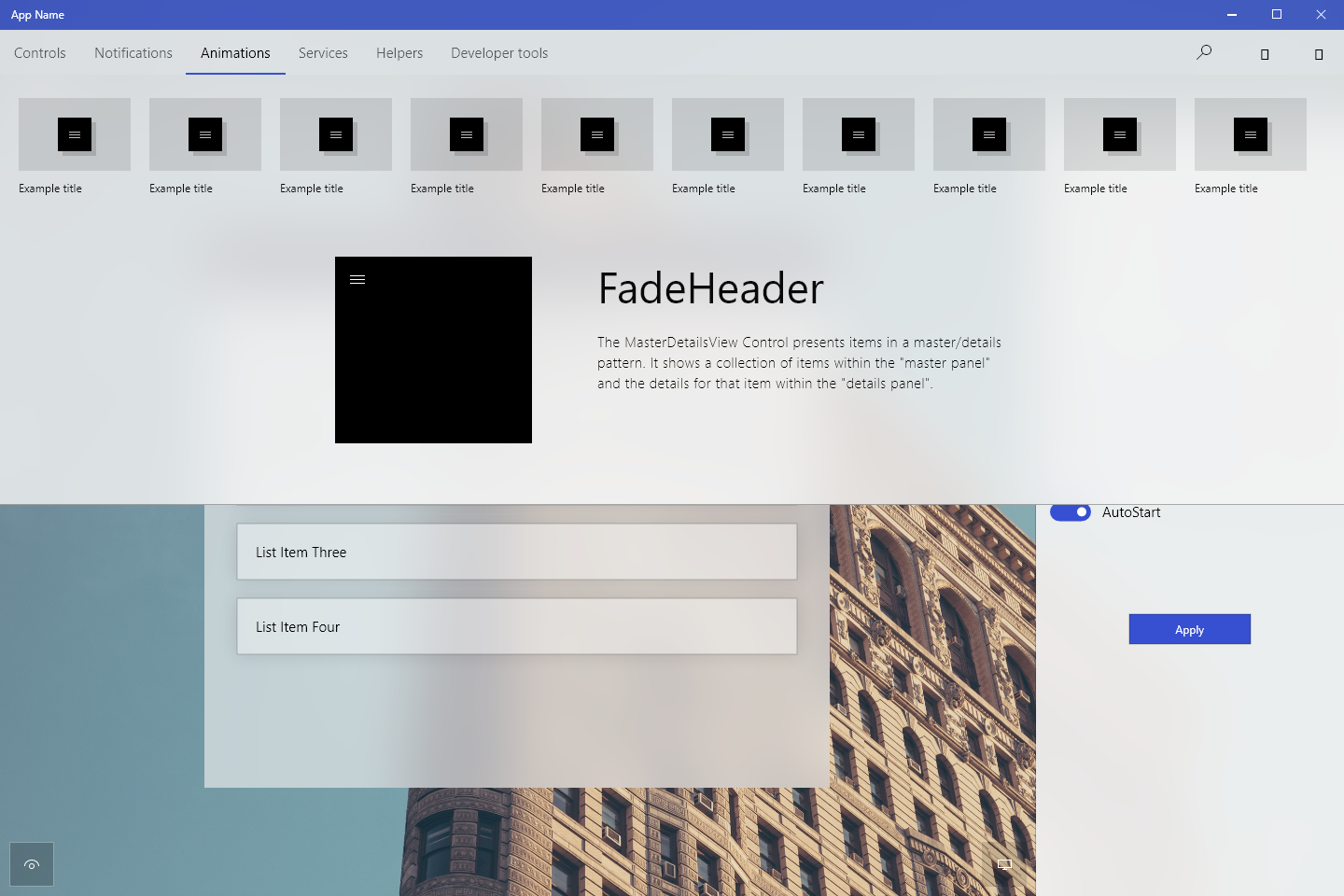Open the first Example title thumbnail
Screen dimensions: 1344x896
tap(75, 134)
